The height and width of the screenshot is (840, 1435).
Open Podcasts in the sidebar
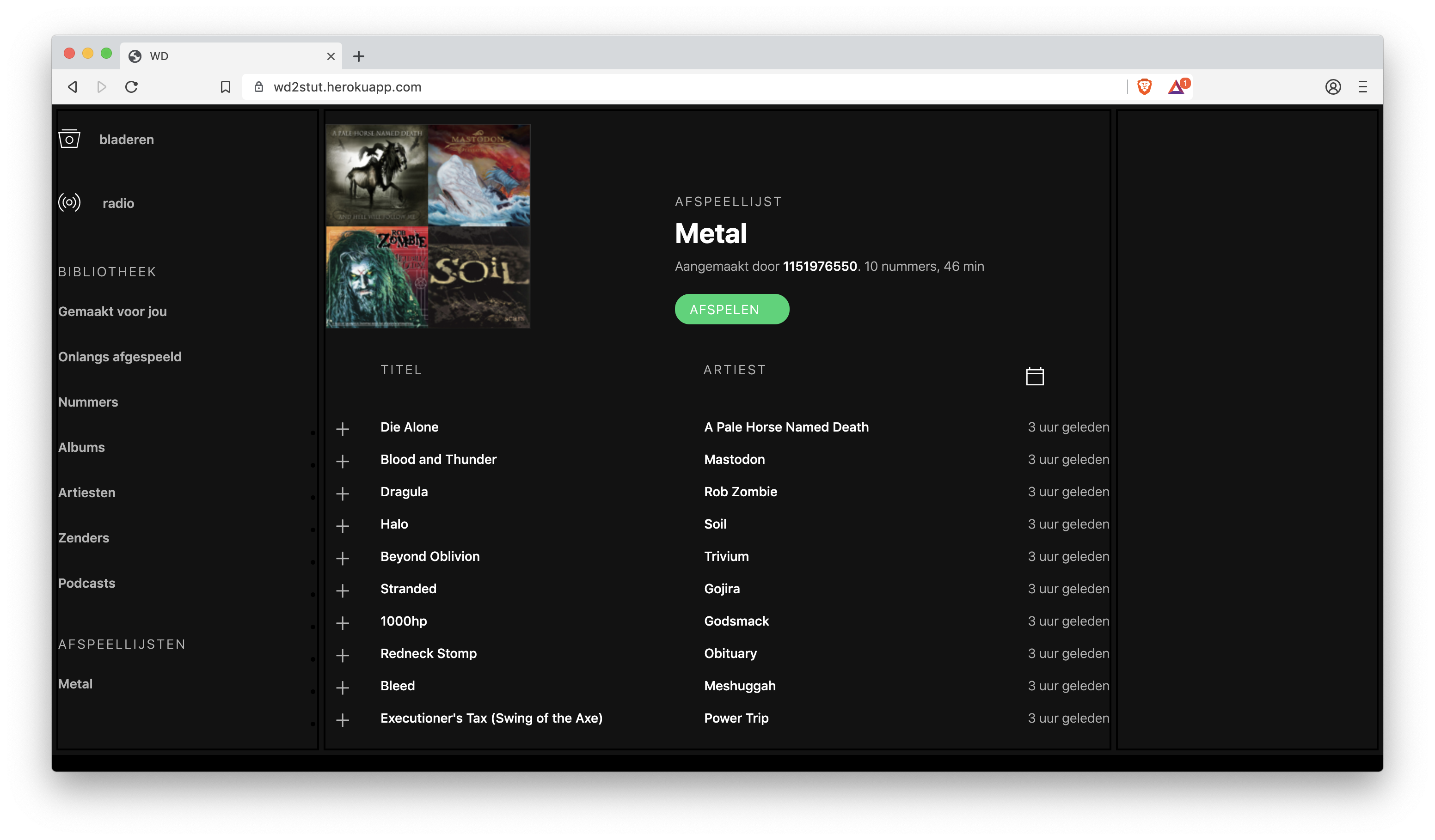86,583
